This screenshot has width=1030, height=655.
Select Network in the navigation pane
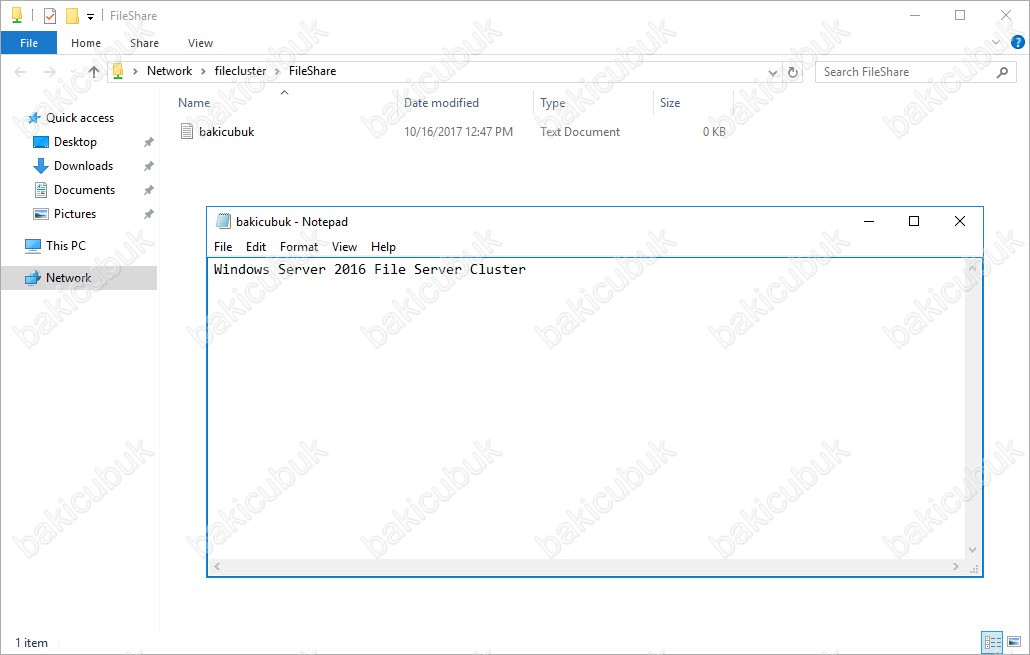click(x=68, y=278)
